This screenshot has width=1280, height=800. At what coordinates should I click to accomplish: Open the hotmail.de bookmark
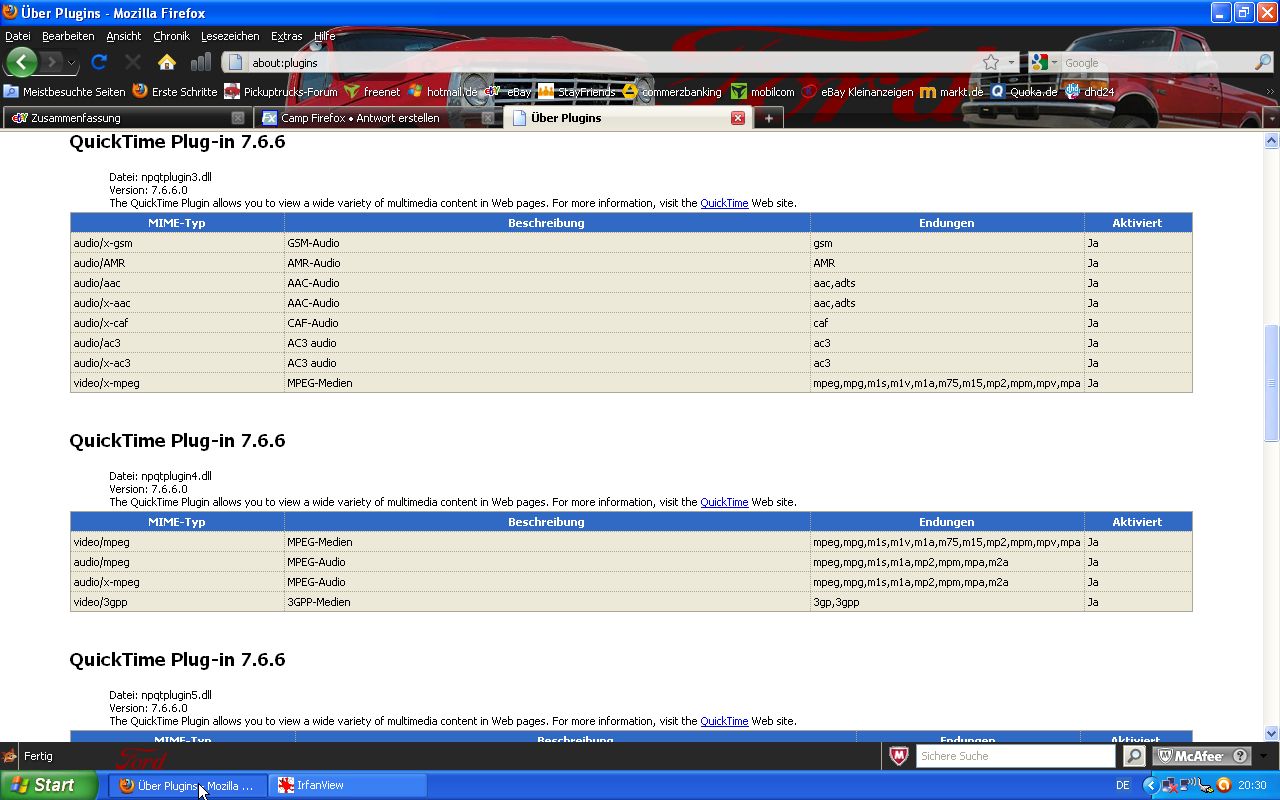point(443,91)
